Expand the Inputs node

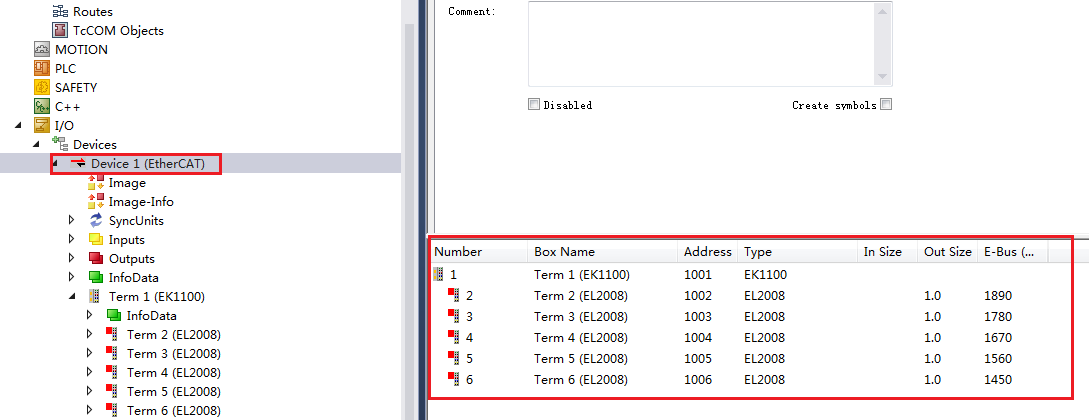point(72,240)
